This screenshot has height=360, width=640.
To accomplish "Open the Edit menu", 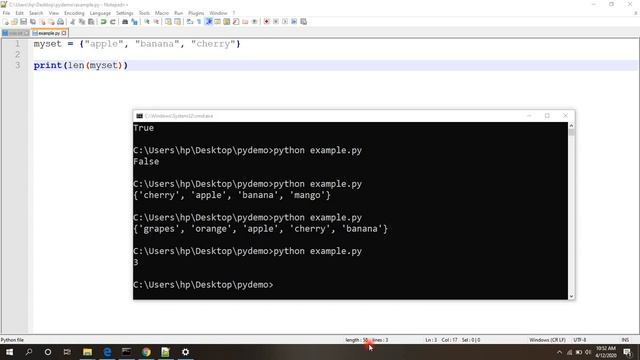I will pos(19,13).
